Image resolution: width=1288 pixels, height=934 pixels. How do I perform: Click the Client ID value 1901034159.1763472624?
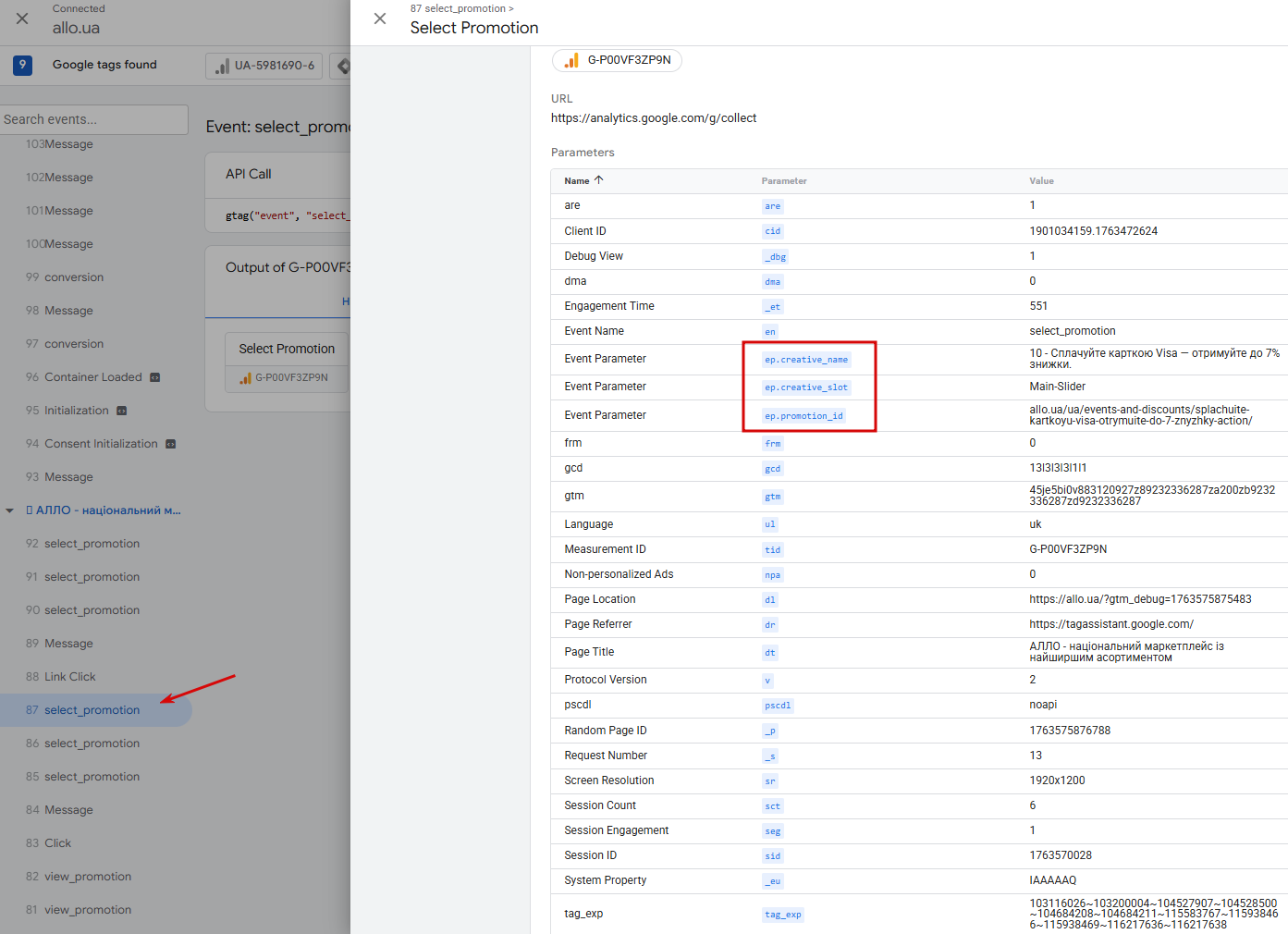[1094, 231]
